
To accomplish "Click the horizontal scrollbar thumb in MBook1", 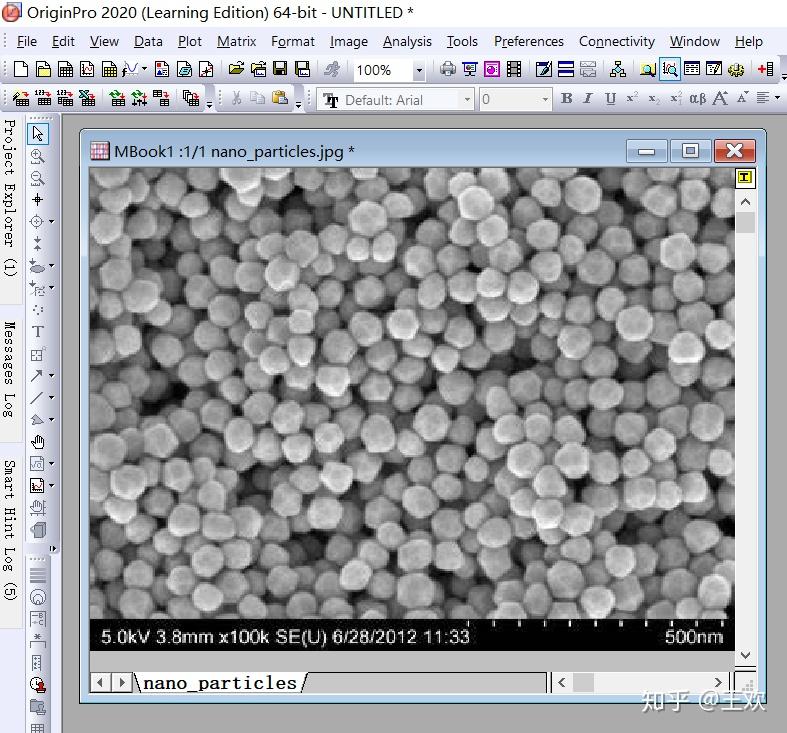I will [x=583, y=683].
